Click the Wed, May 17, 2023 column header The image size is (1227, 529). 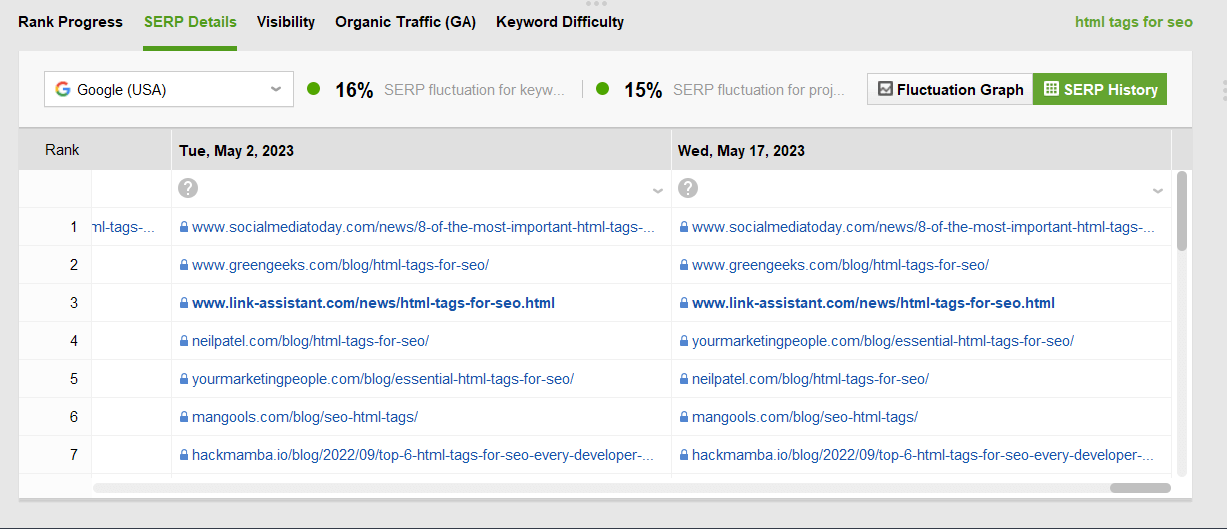921,150
